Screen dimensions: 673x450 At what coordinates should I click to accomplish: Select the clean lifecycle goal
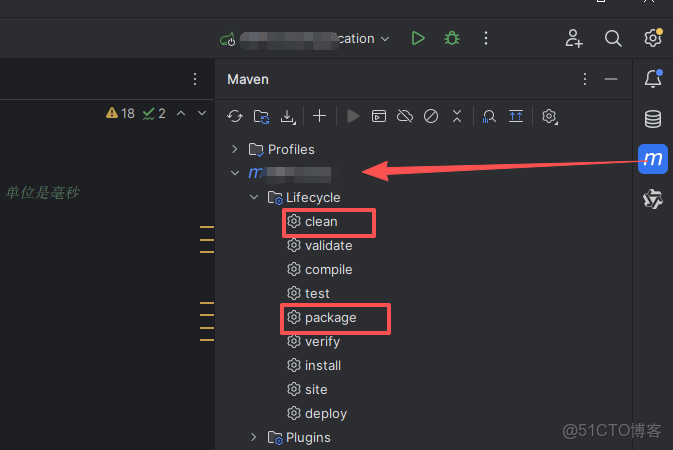point(312,222)
